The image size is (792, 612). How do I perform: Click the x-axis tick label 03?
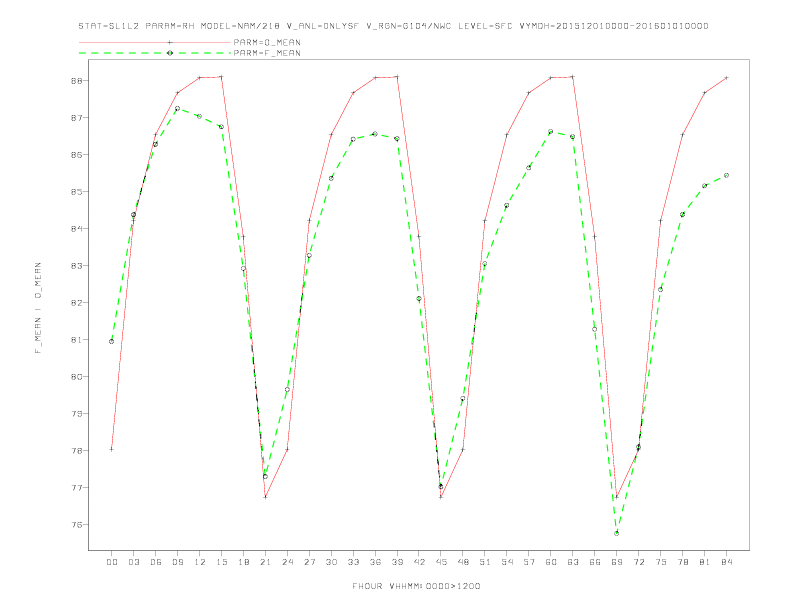click(x=133, y=562)
